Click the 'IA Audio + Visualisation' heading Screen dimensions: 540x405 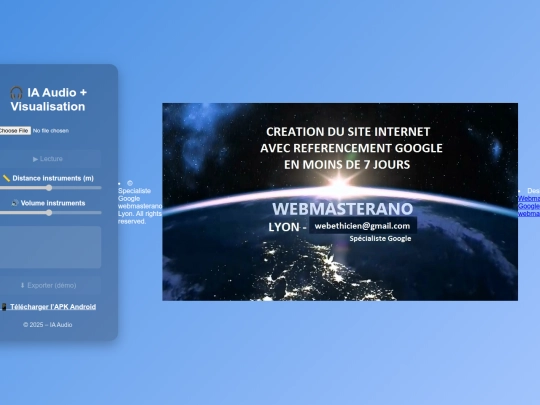48,99
